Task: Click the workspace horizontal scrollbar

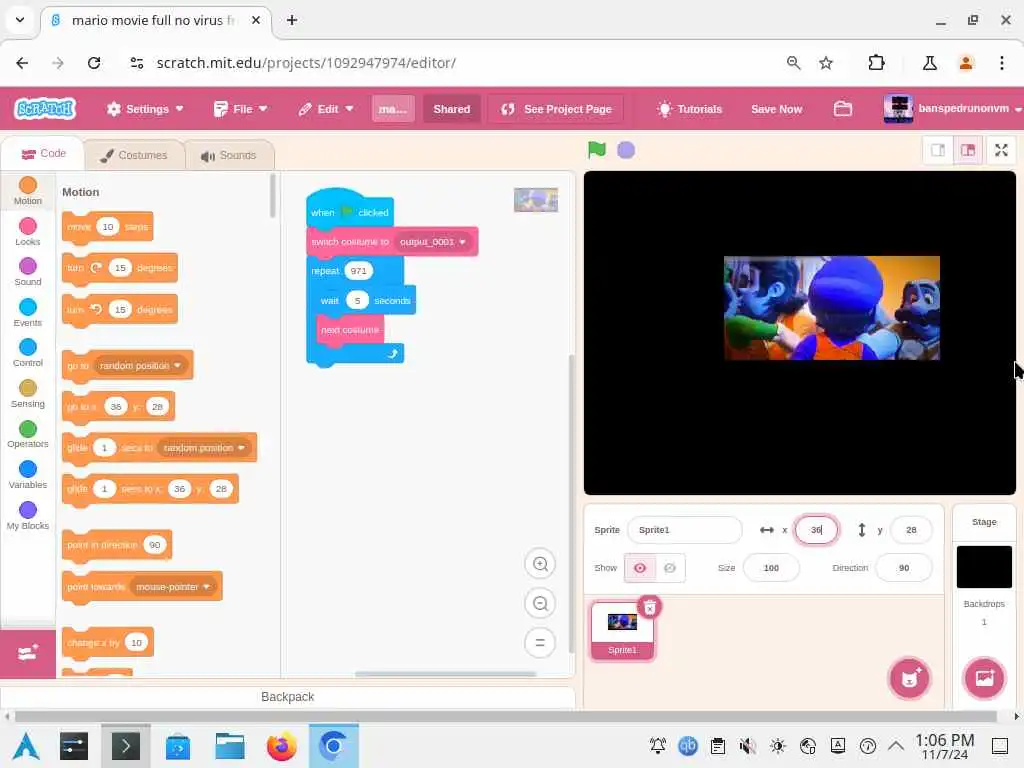Action: [446, 674]
